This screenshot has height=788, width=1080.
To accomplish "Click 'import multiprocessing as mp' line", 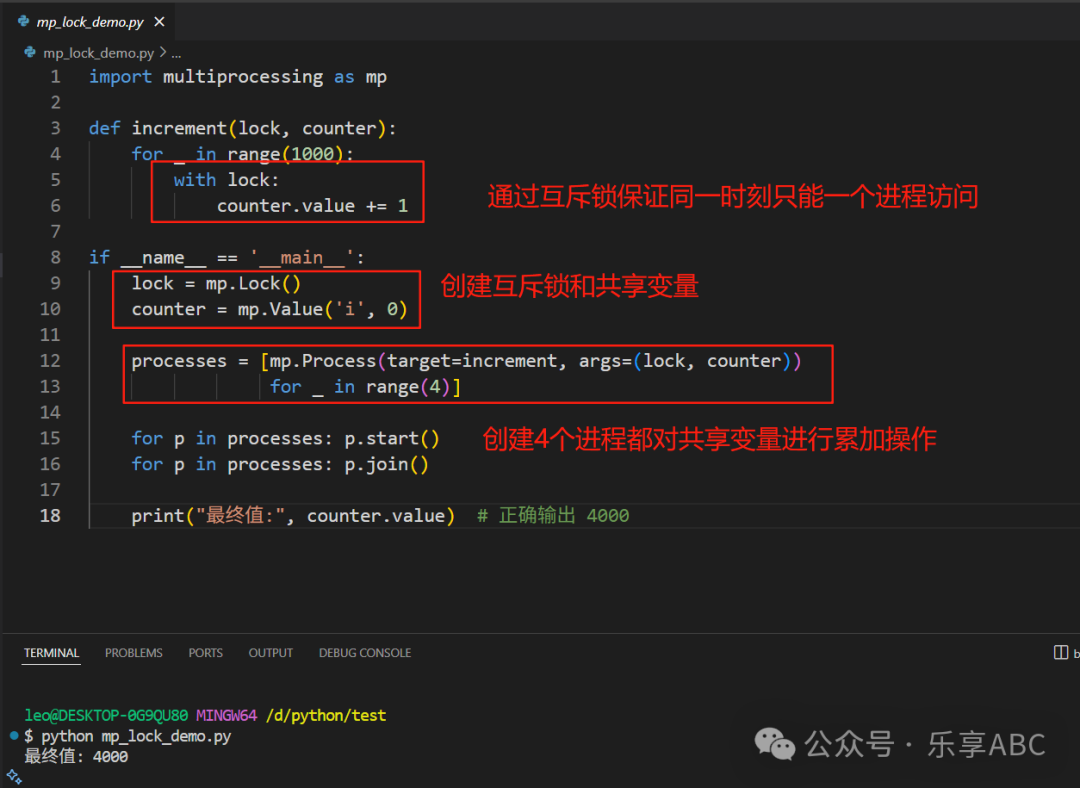I will click(x=238, y=76).
